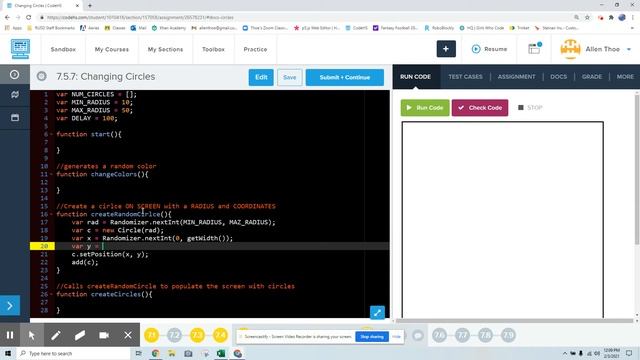The image size is (640, 360).
Task: Open My Courses
Action: pyautogui.click(x=111, y=49)
